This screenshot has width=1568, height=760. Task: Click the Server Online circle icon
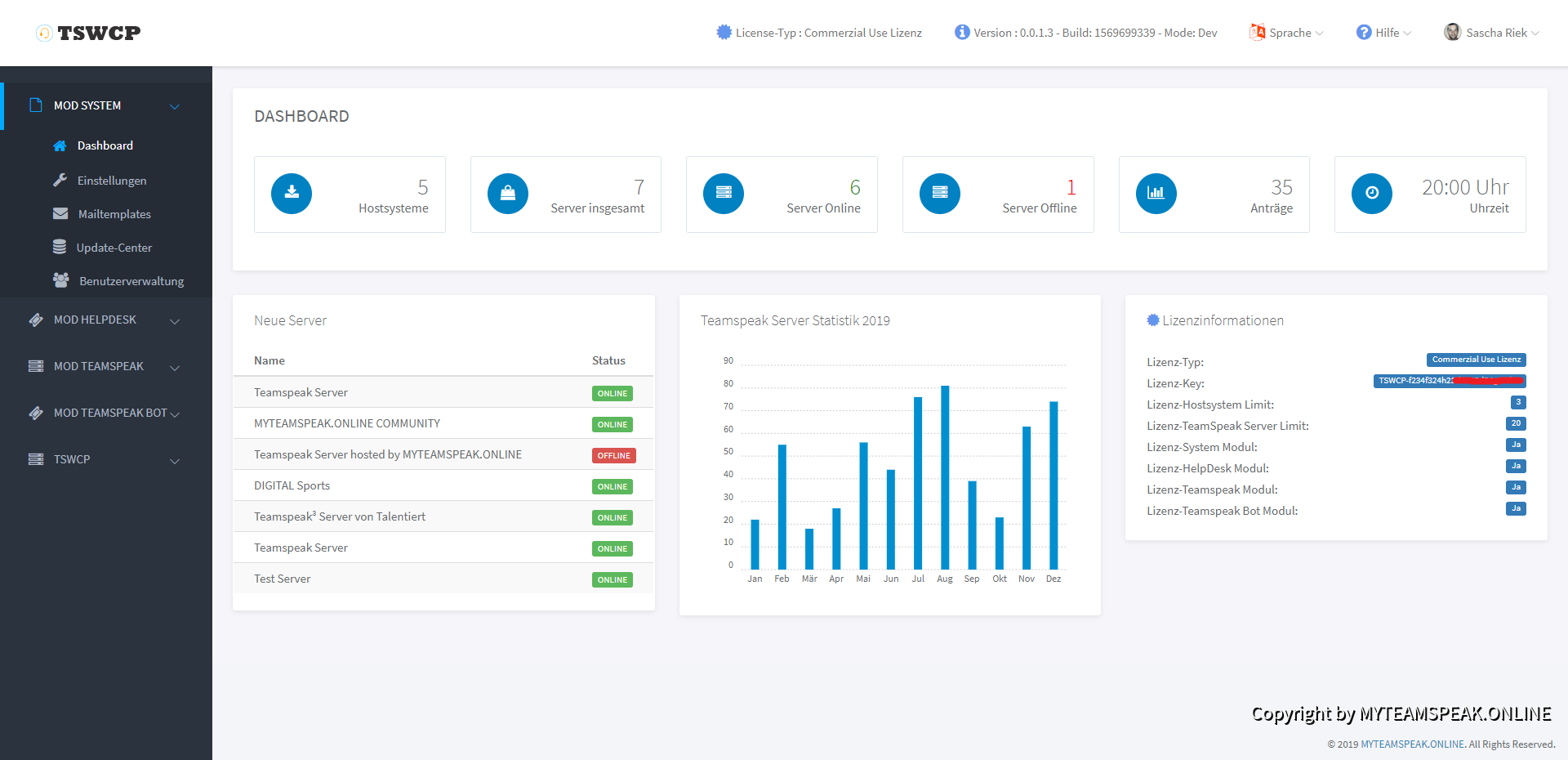(724, 194)
